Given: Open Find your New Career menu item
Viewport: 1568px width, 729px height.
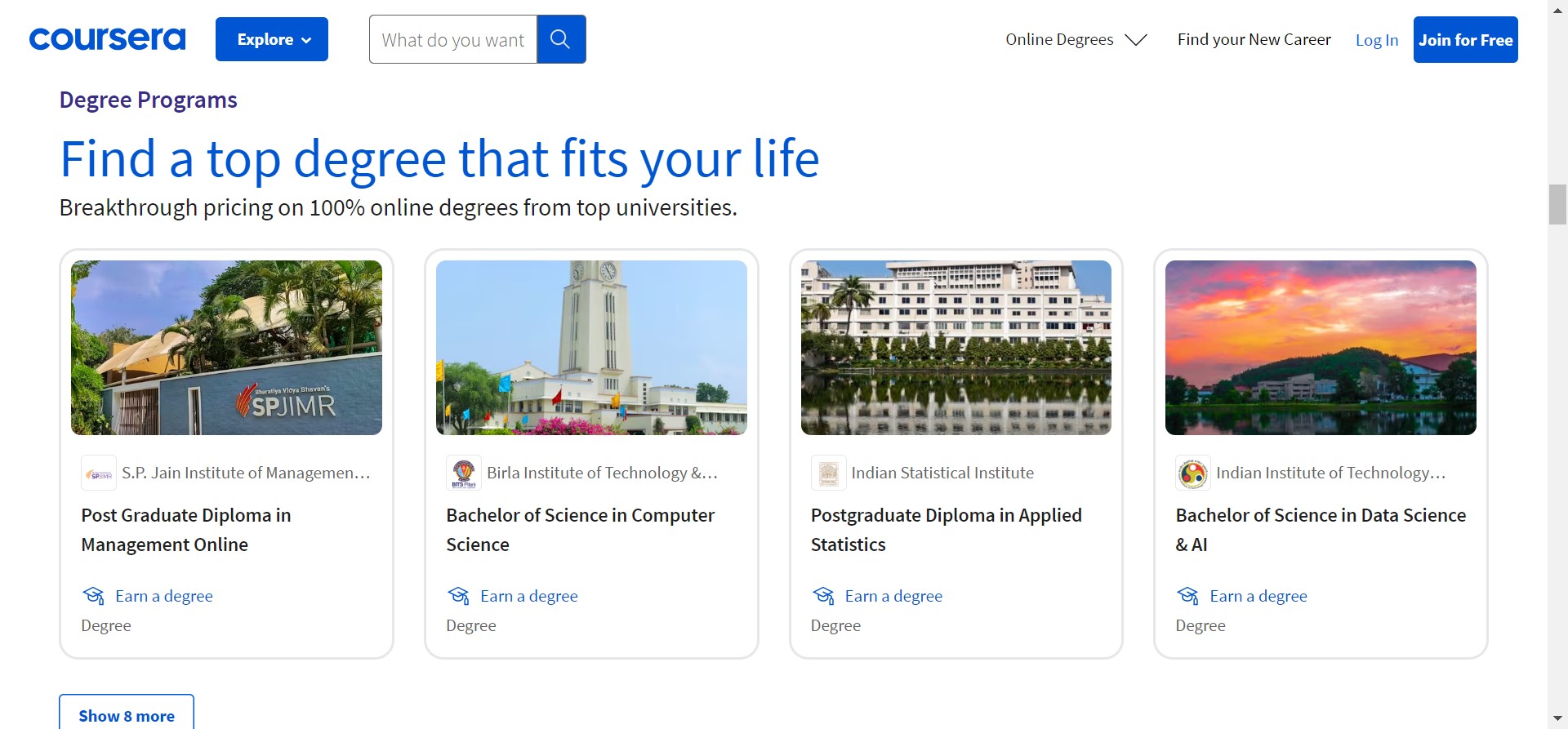Looking at the screenshot, I should (1254, 39).
